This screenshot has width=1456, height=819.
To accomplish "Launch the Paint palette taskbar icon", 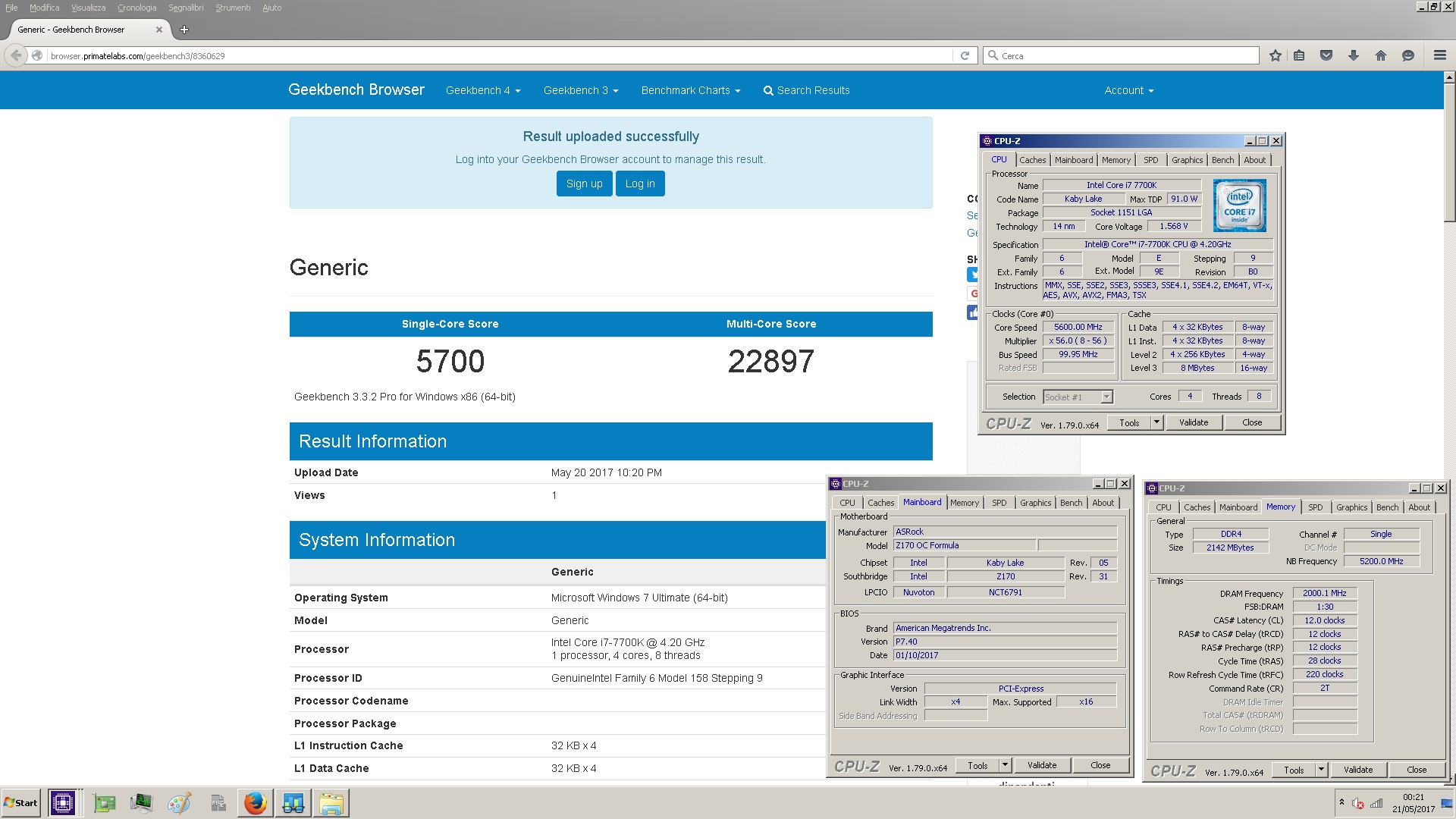I will [179, 803].
